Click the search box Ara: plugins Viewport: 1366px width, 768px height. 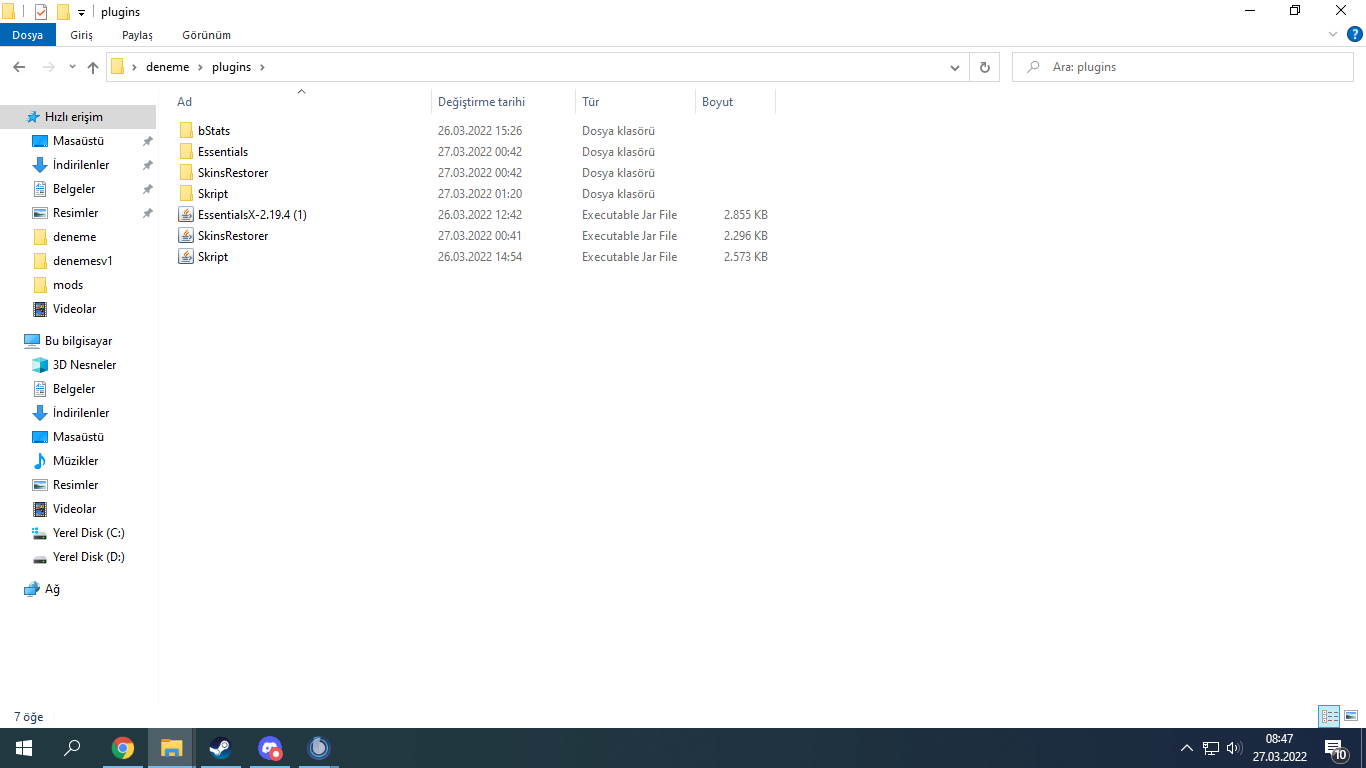(x=1183, y=67)
